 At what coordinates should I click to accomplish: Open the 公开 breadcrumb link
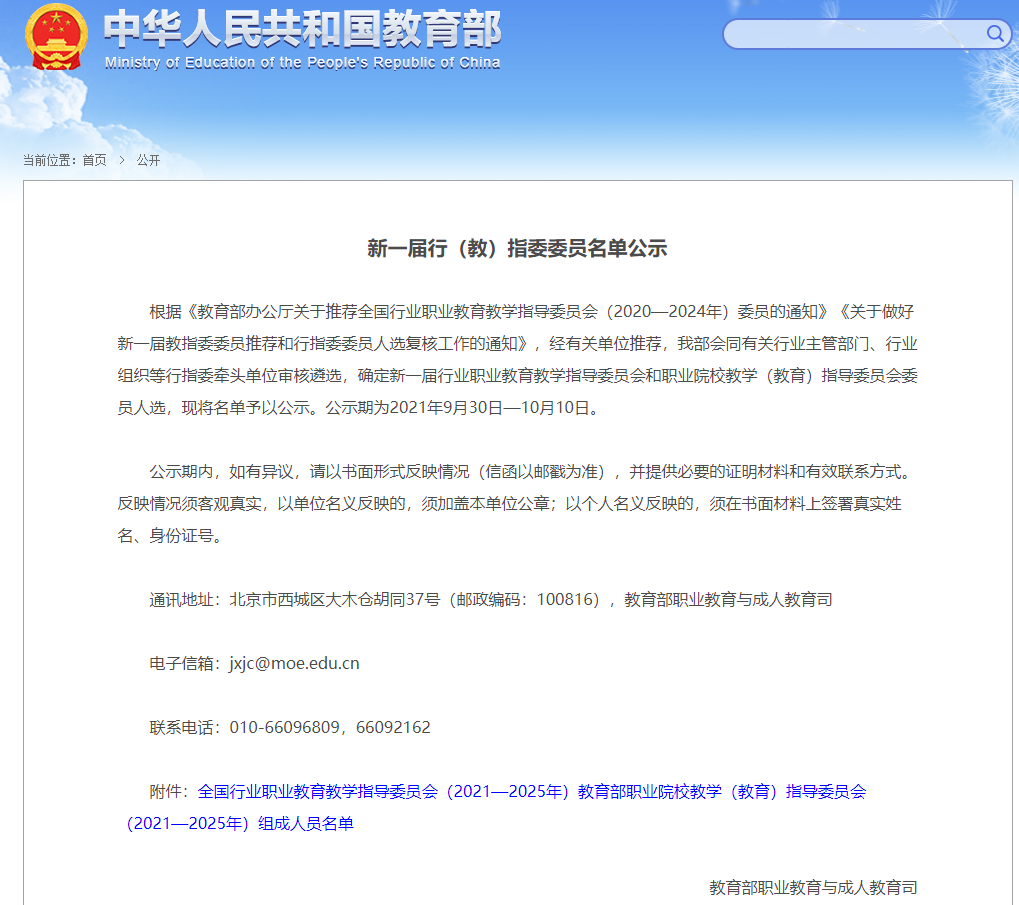[x=148, y=160]
